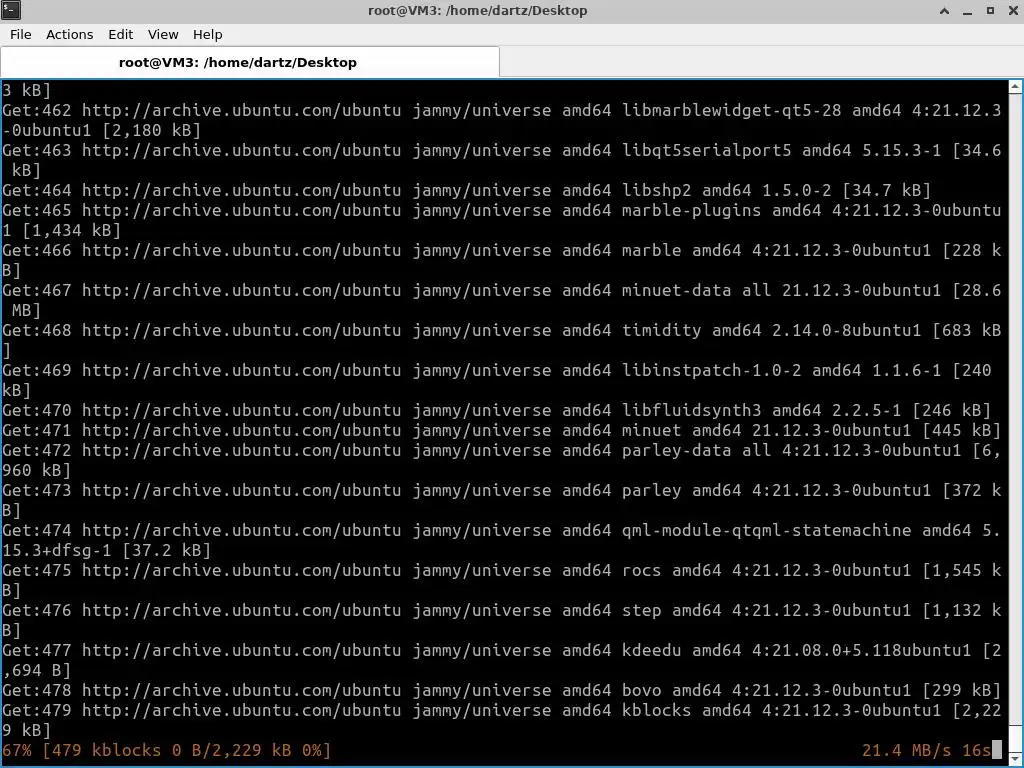Close the terminal window
The height and width of the screenshot is (768, 1024).
click(x=1013, y=10)
